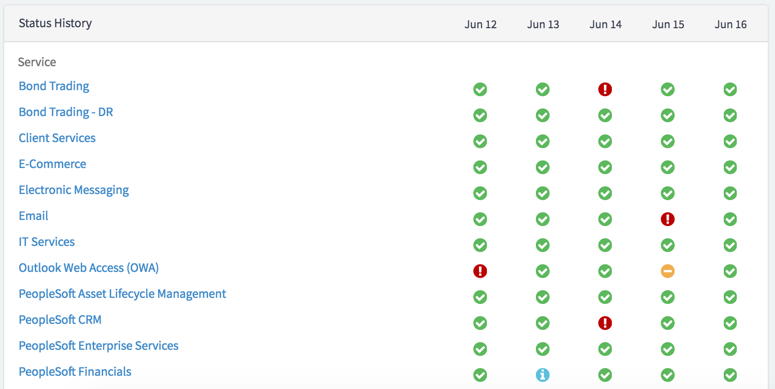This screenshot has height=389, width=775.
Task: Click PeopleSoft CRM red outage icon Jun 14
Action: point(605,323)
